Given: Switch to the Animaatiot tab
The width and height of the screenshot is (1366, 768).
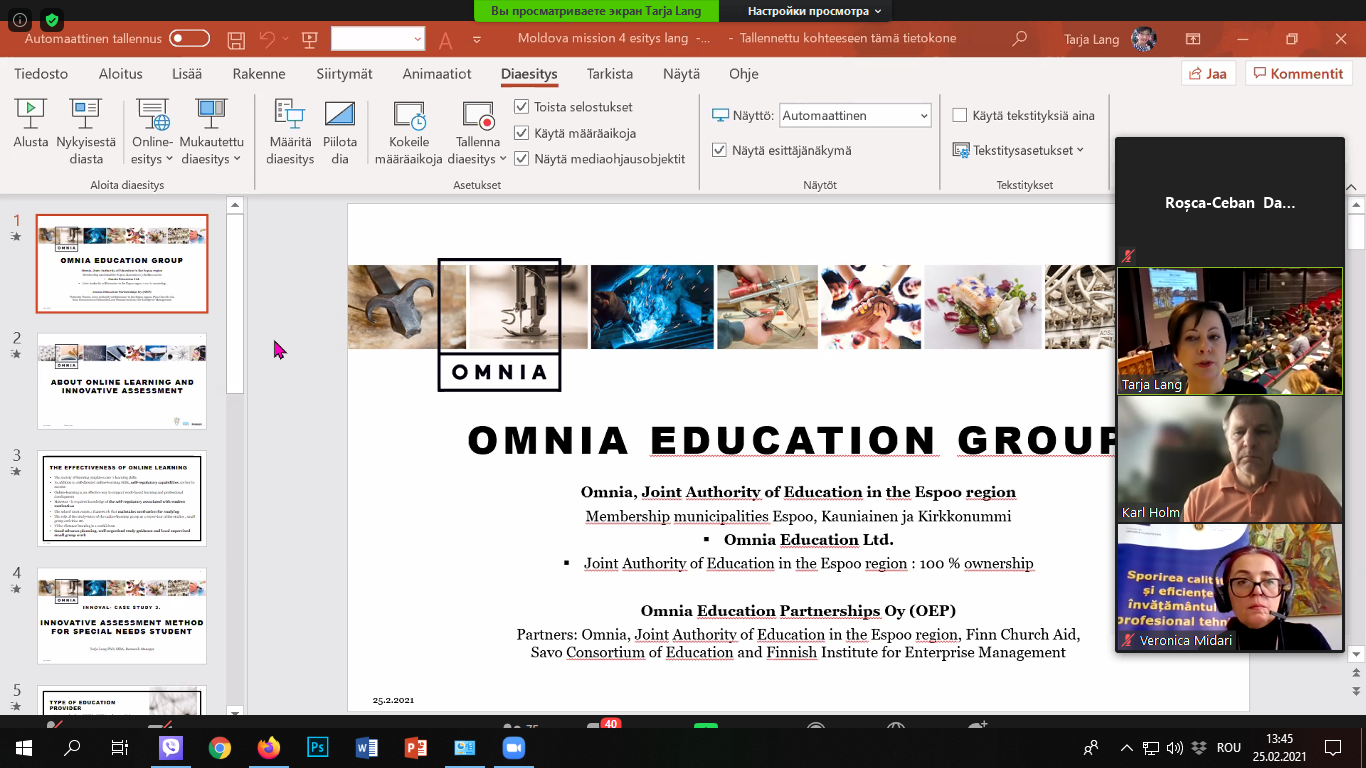Looking at the screenshot, I should [437, 74].
